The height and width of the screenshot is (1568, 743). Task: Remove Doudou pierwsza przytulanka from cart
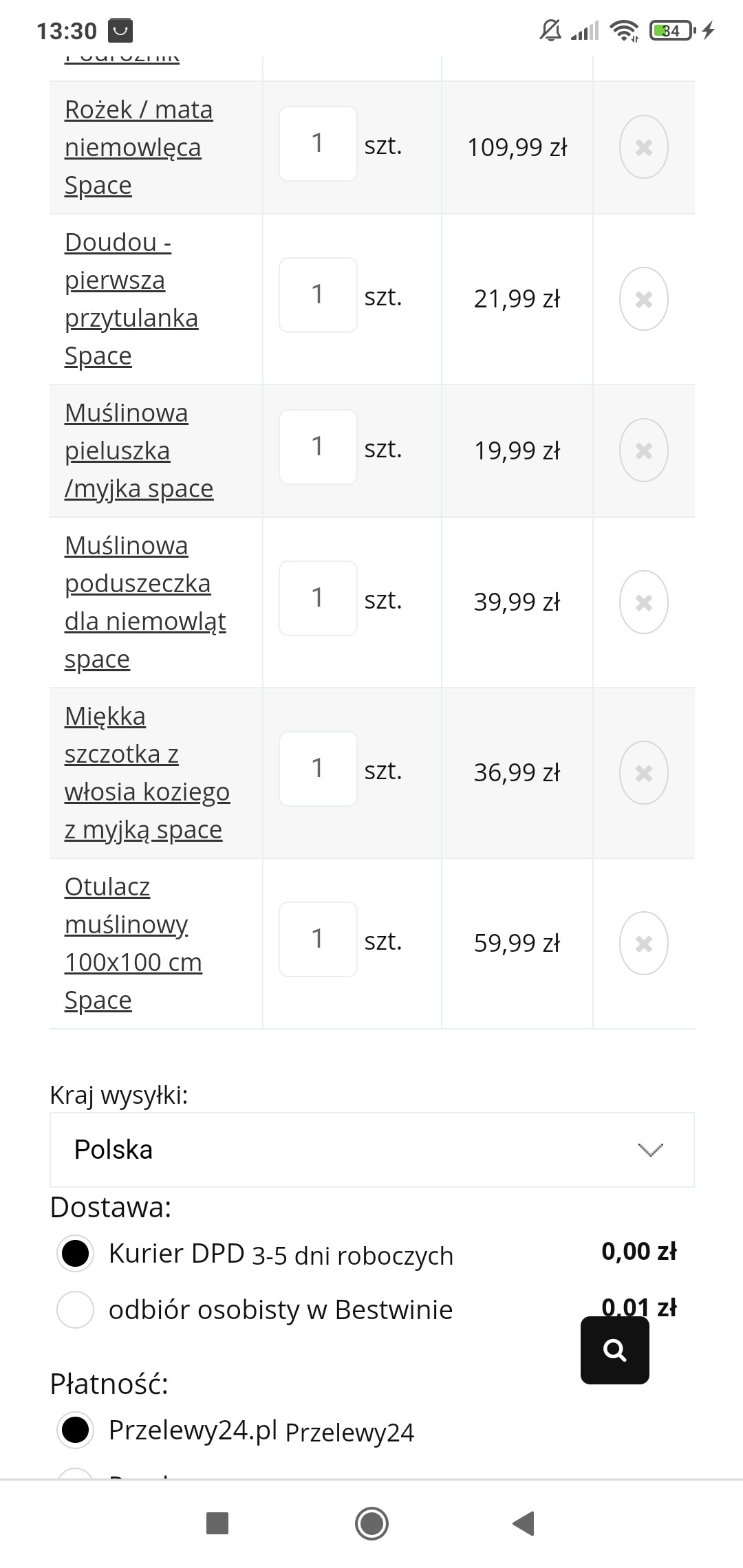(x=643, y=299)
